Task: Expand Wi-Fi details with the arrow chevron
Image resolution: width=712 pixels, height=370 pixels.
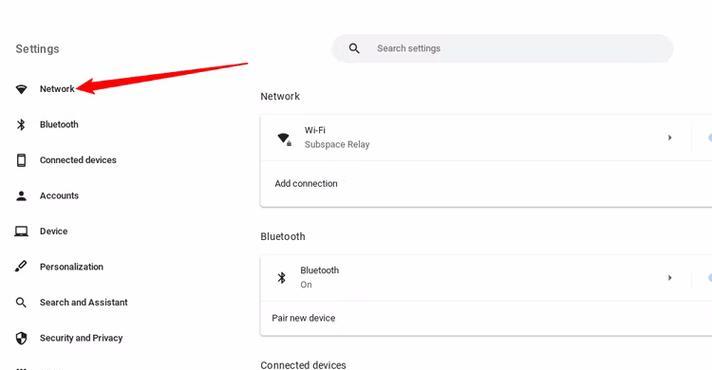Action: coord(669,138)
